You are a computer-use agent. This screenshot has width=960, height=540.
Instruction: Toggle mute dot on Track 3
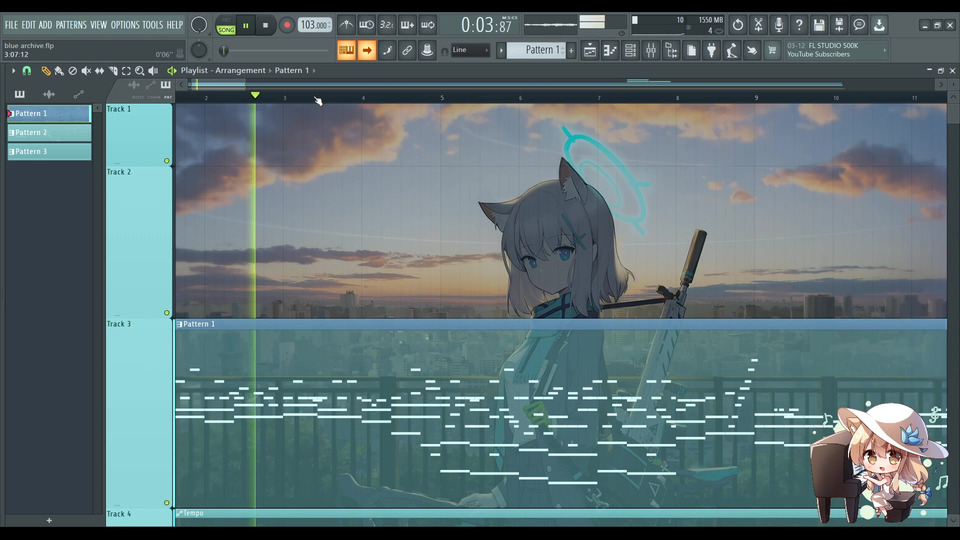[167, 503]
